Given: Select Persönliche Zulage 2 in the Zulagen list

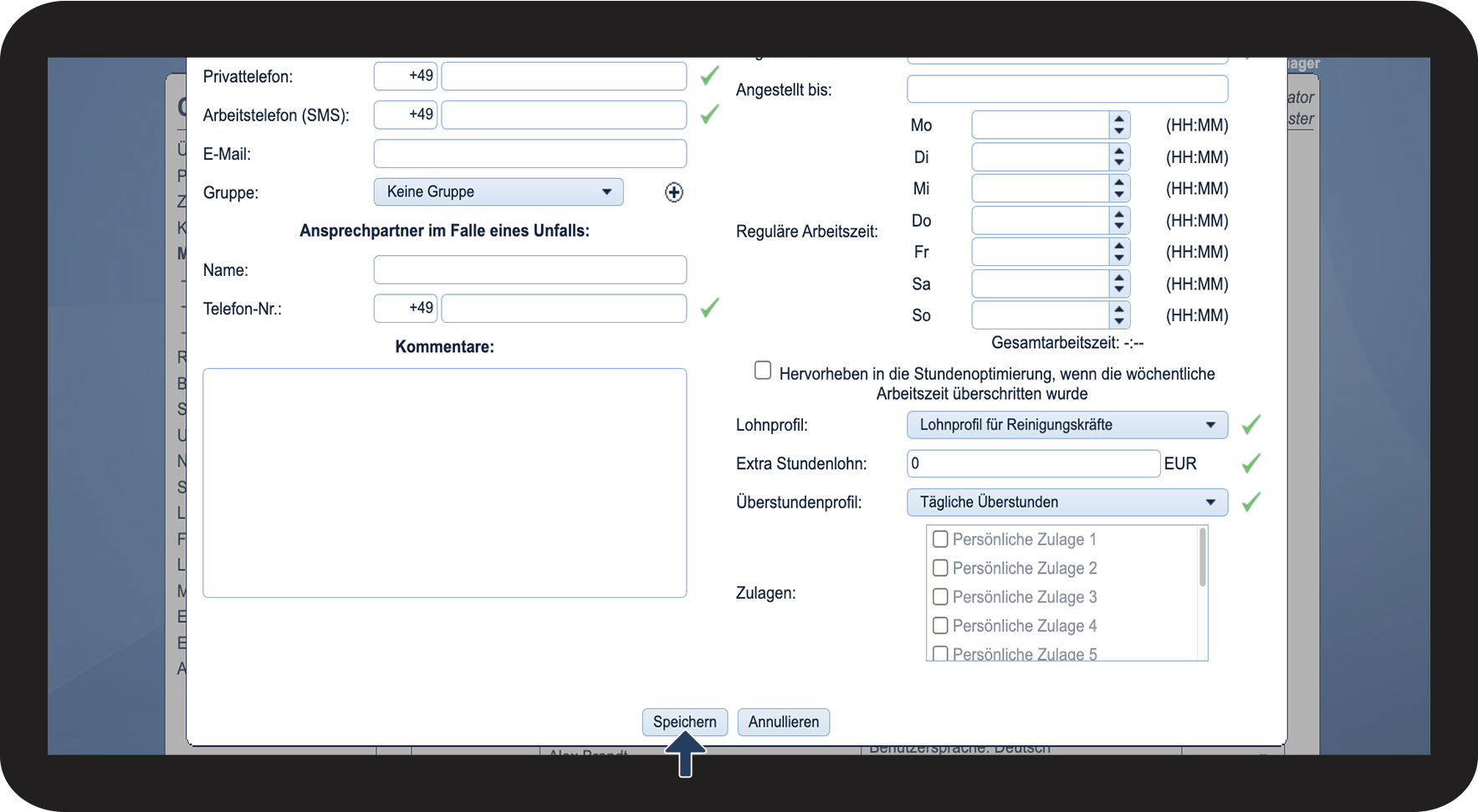Looking at the screenshot, I should (x=1015, y=568).
